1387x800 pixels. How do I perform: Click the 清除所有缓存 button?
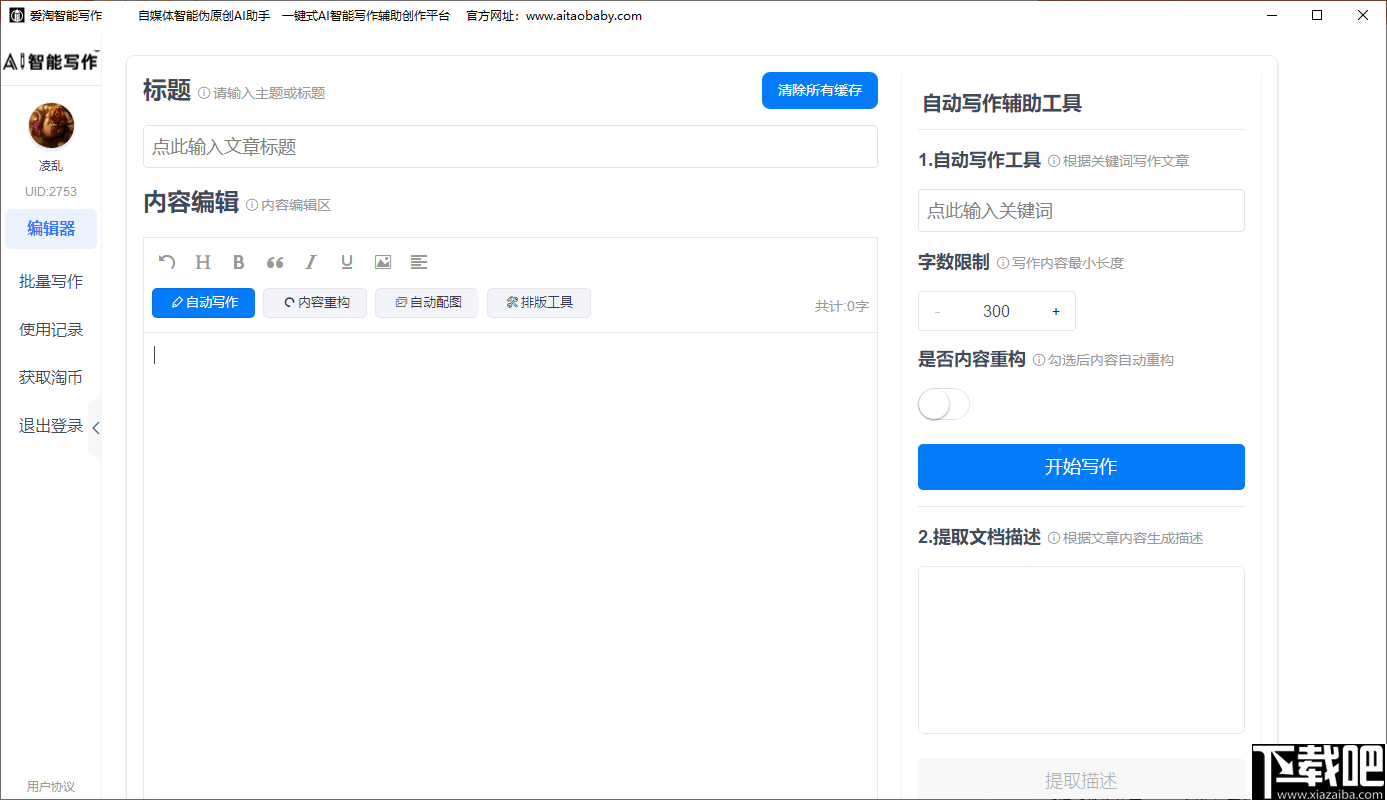pos(820,90)
